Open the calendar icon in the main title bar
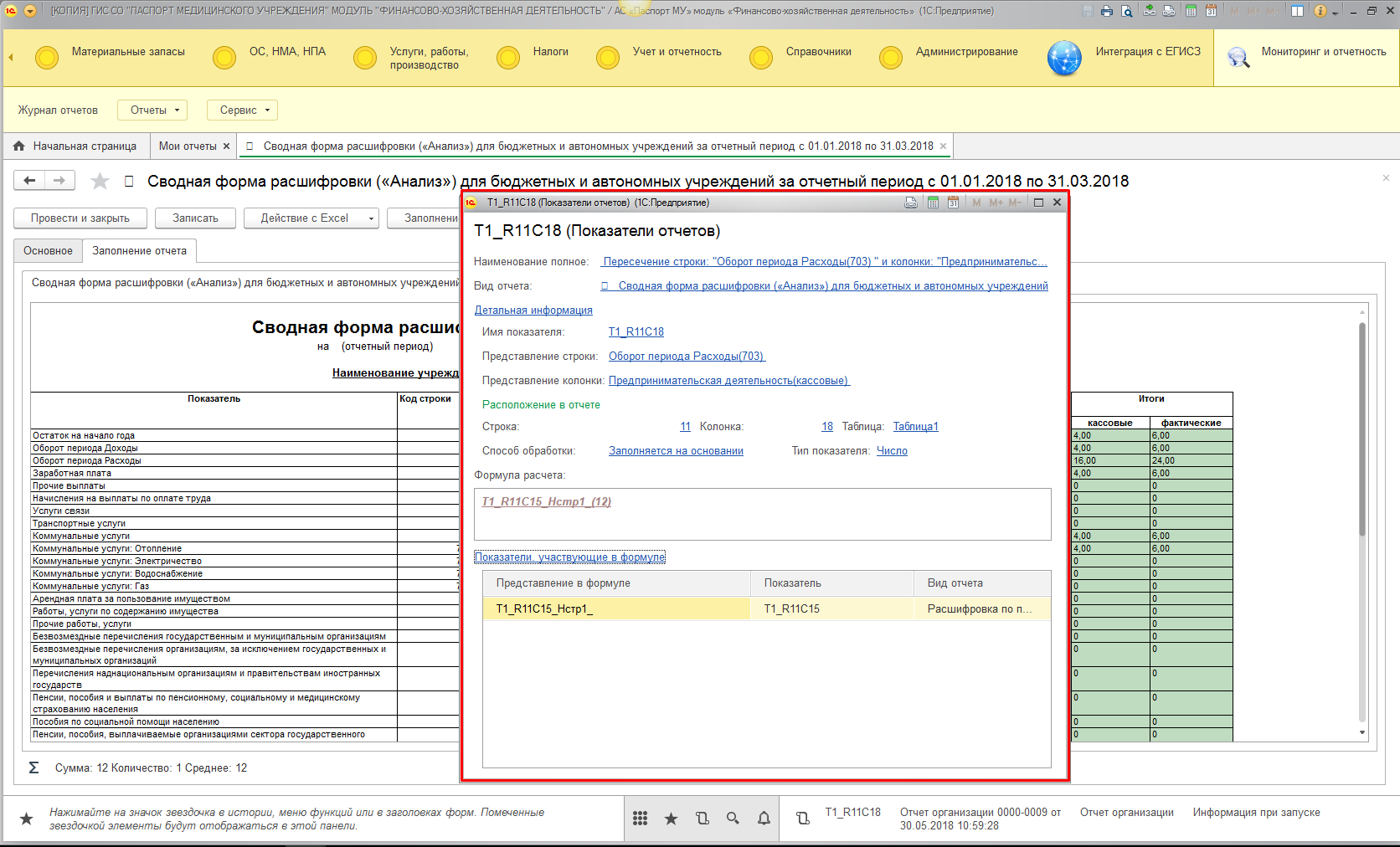Viewport: 1400px width, 847px height. click(x=1211, y=11)
